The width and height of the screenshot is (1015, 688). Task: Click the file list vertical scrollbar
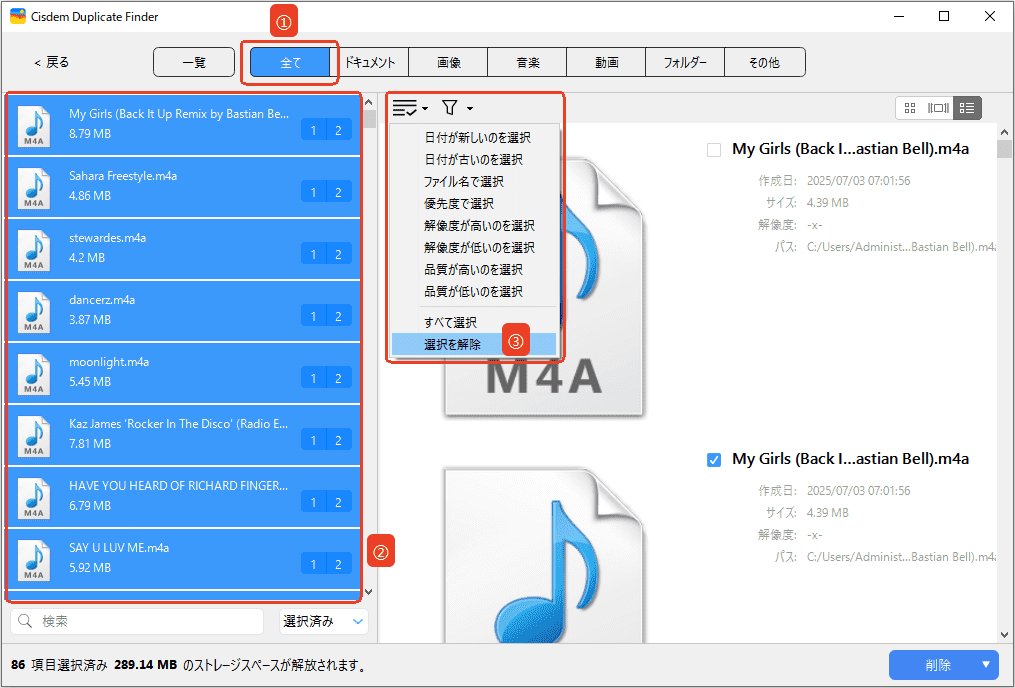[x=368, y=350]
